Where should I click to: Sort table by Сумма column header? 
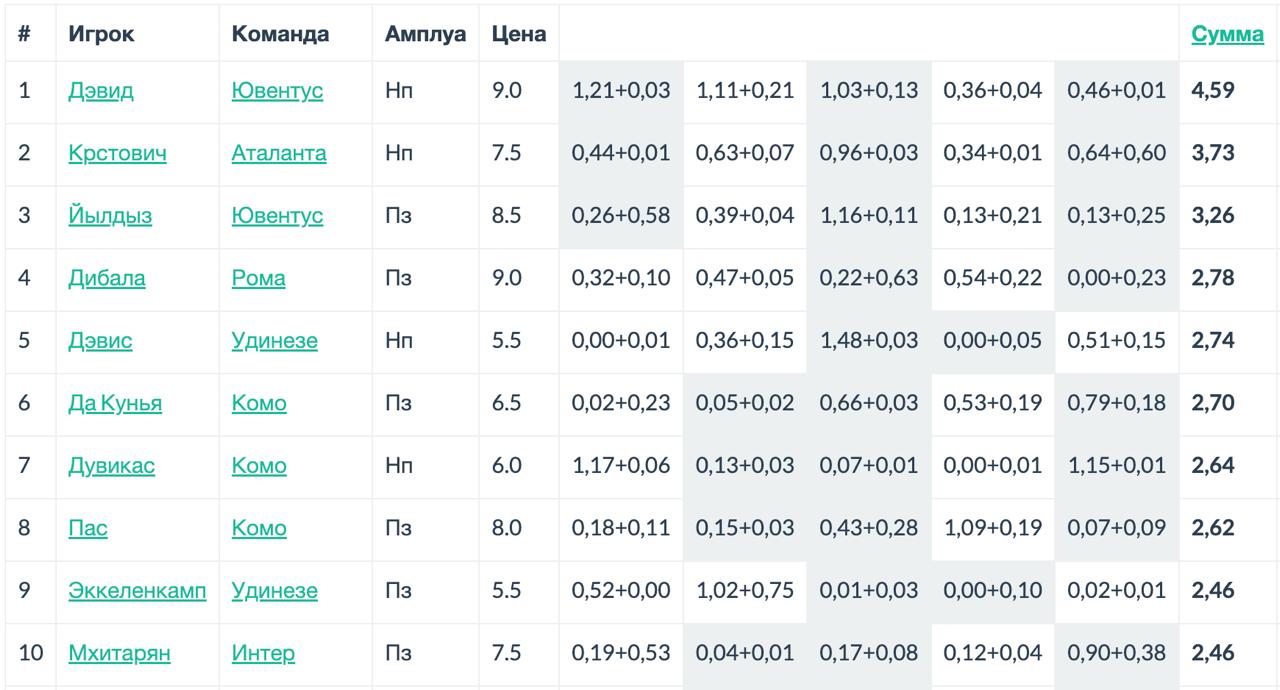(x=1227, y=34)
